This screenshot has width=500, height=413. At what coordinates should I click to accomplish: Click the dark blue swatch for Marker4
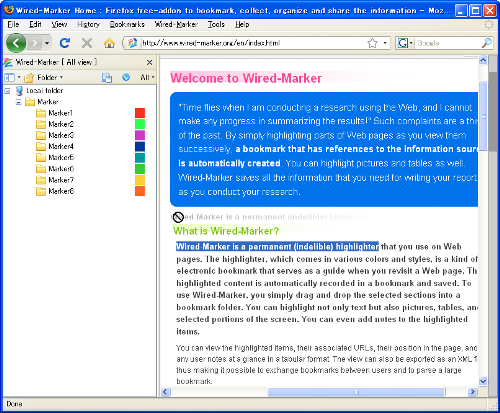pos(140,146)
